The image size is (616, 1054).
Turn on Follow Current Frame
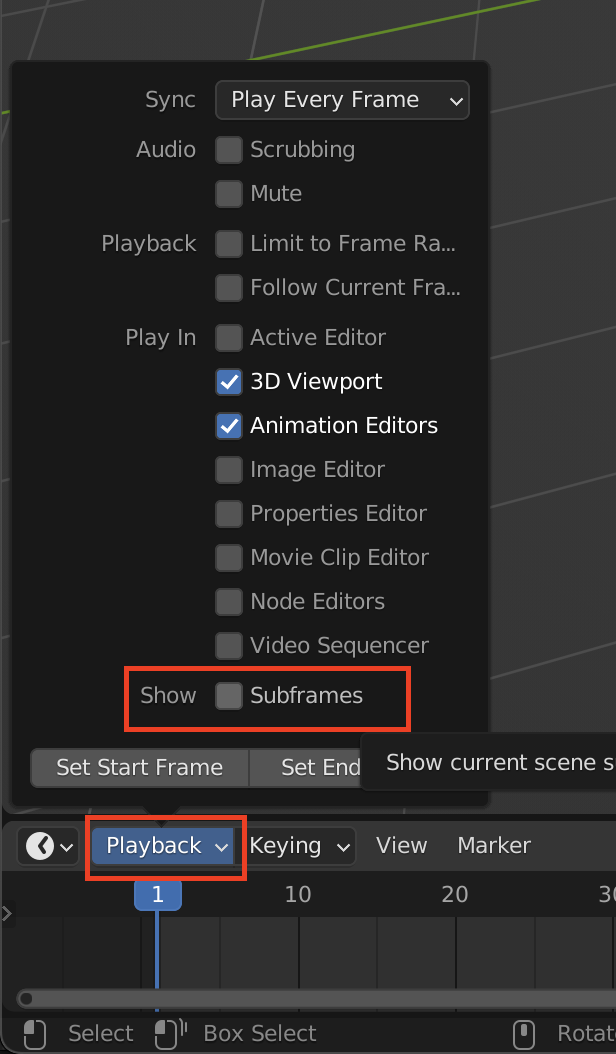pyautogui.click(x=229, y=288)
